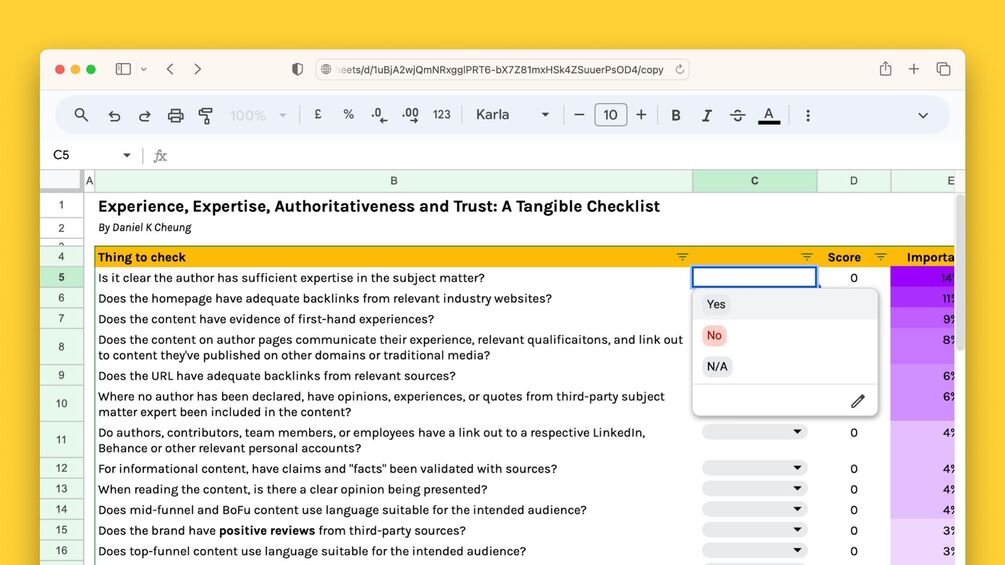Open the filter on Thing to check column

[x=682, y=257]
